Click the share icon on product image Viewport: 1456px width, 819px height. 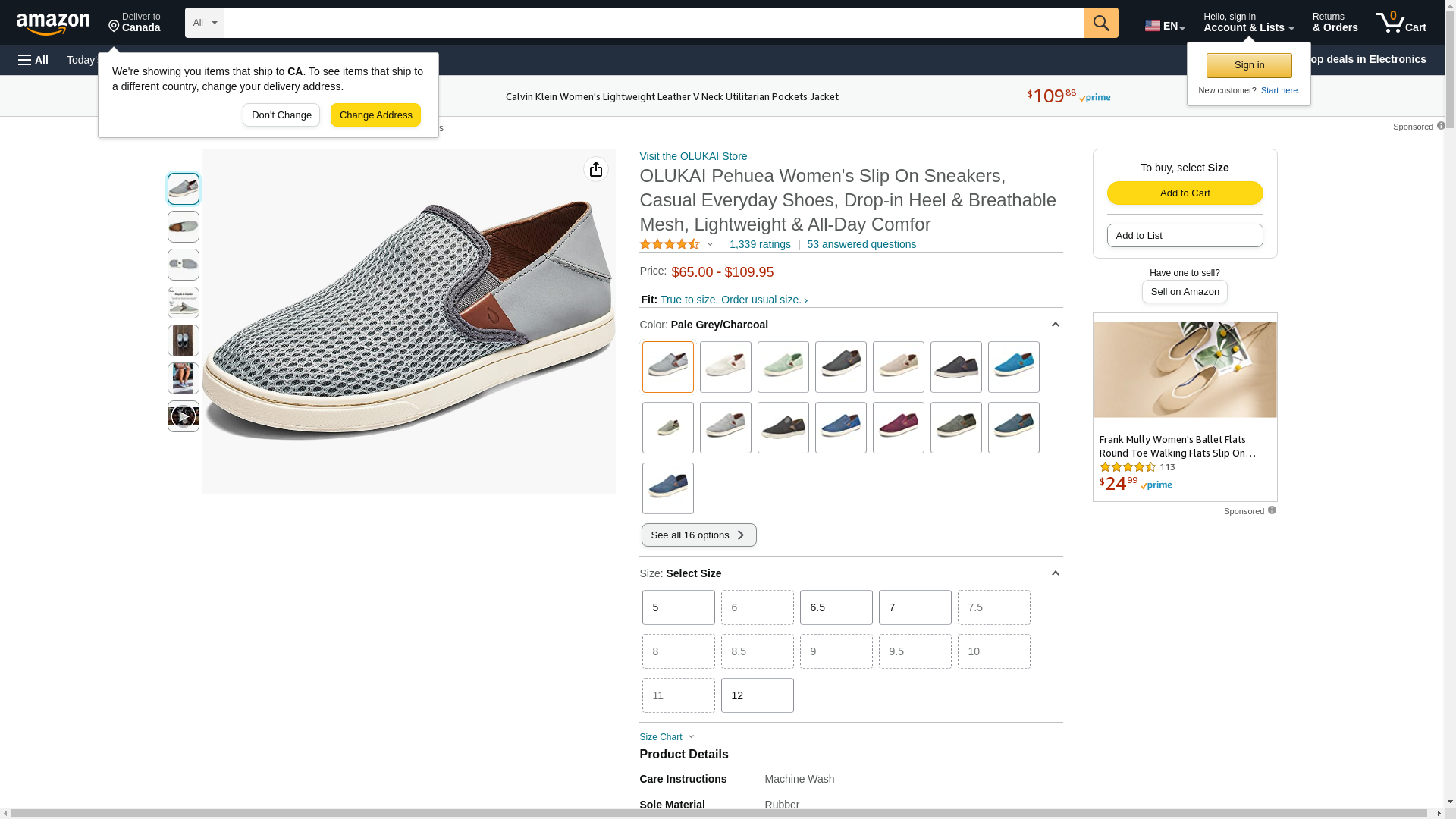tap(595, 169)
